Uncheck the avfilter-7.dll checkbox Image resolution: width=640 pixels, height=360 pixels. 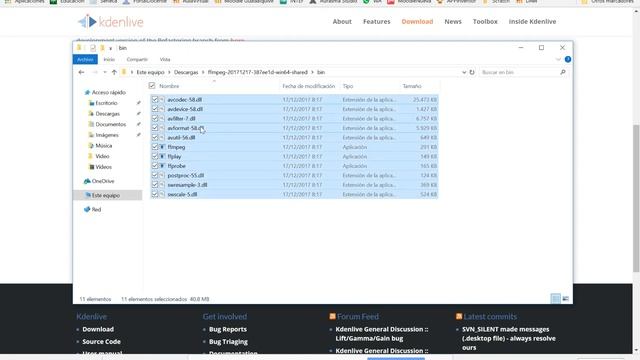click(155, 118)
